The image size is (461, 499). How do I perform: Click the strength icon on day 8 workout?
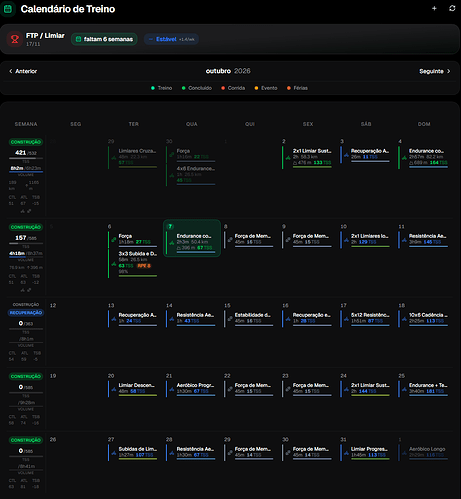tap(230, 239)
